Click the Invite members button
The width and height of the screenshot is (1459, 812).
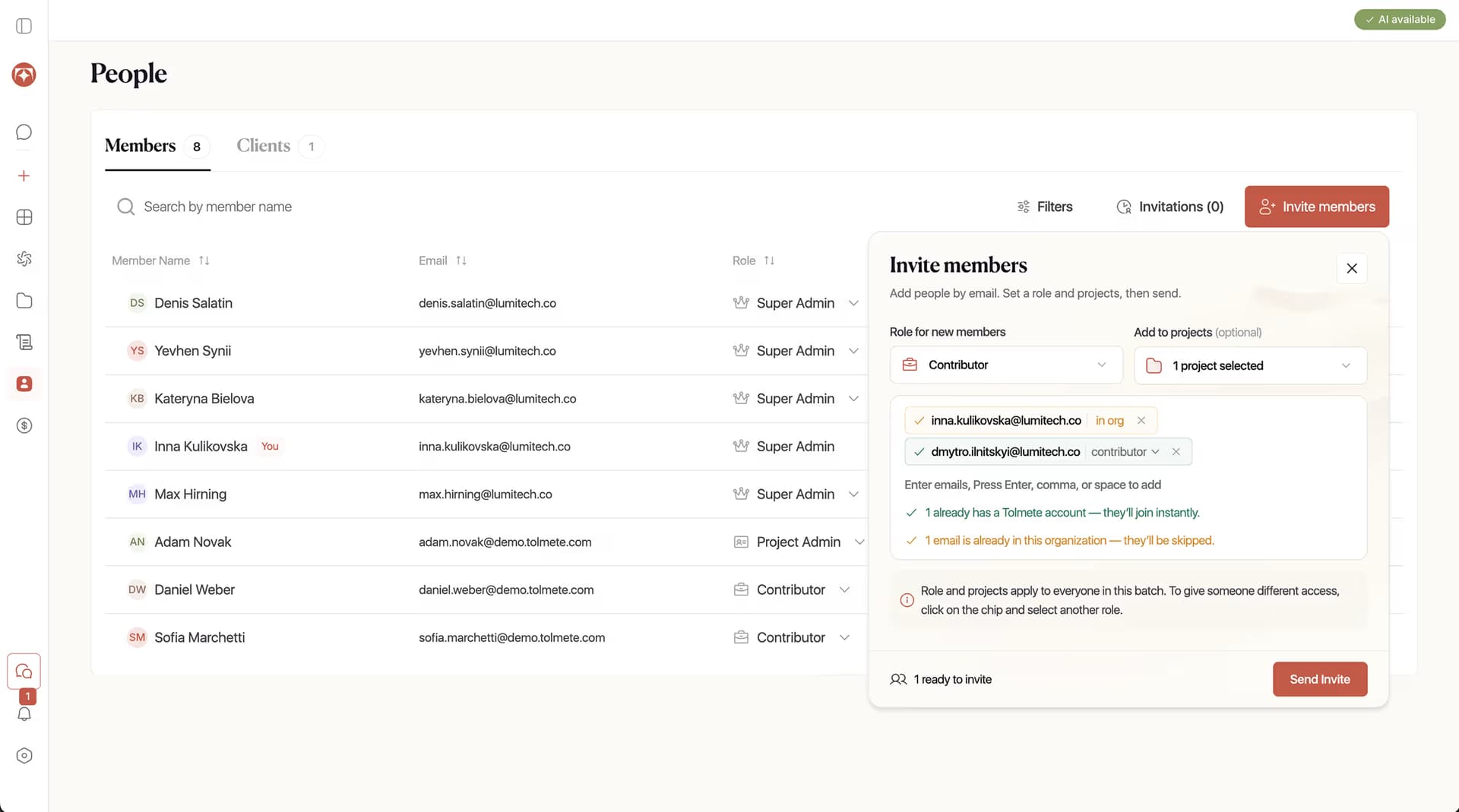[x=1317, y=207]
